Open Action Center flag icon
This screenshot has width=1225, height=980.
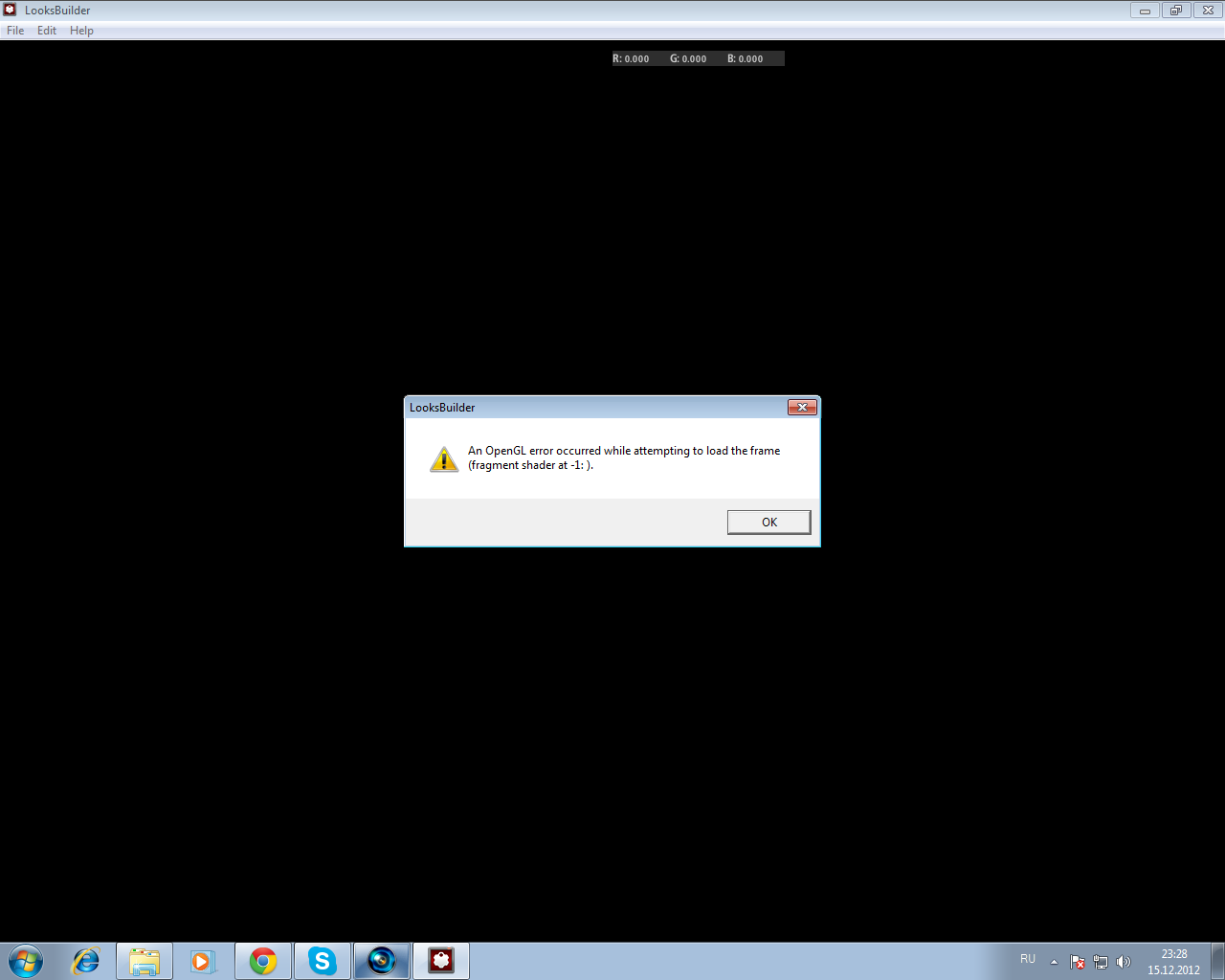click(1078, 962)
